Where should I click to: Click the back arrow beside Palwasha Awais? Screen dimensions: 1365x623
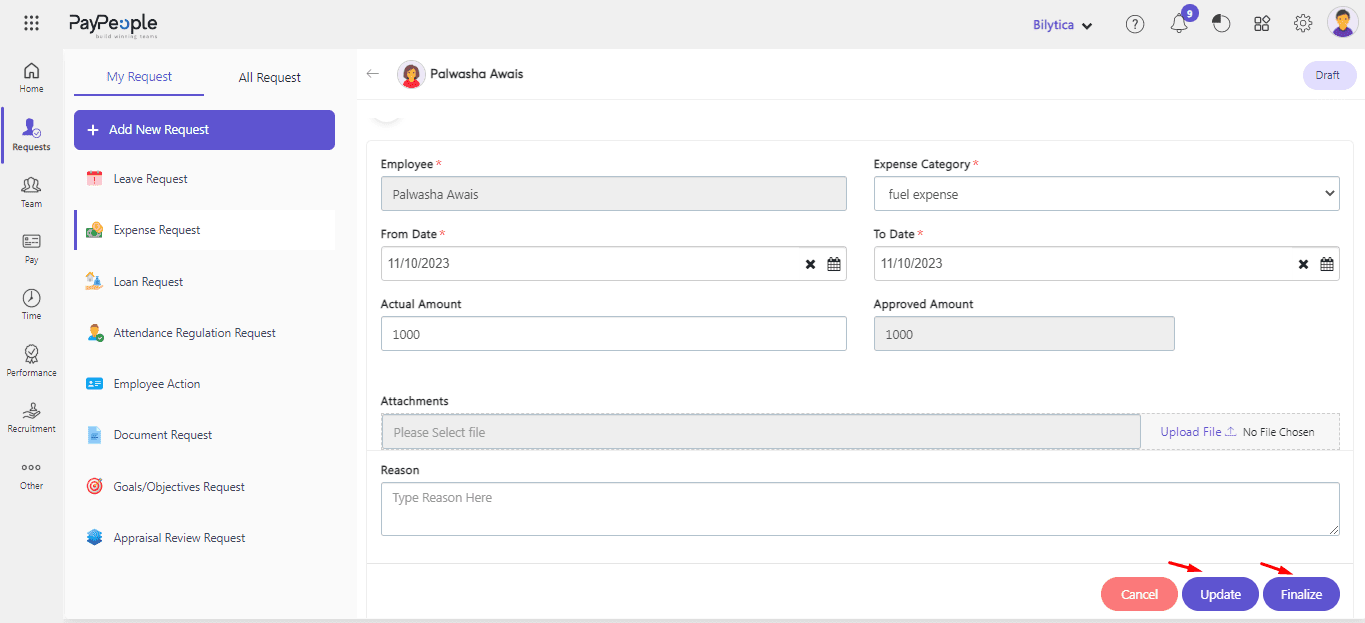point(373,74)
